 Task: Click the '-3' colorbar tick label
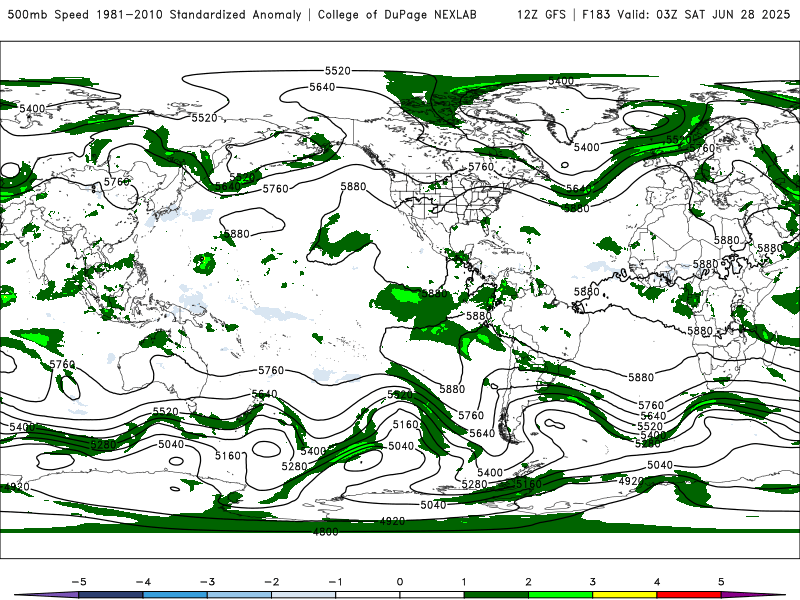click(x=207, y=582)
